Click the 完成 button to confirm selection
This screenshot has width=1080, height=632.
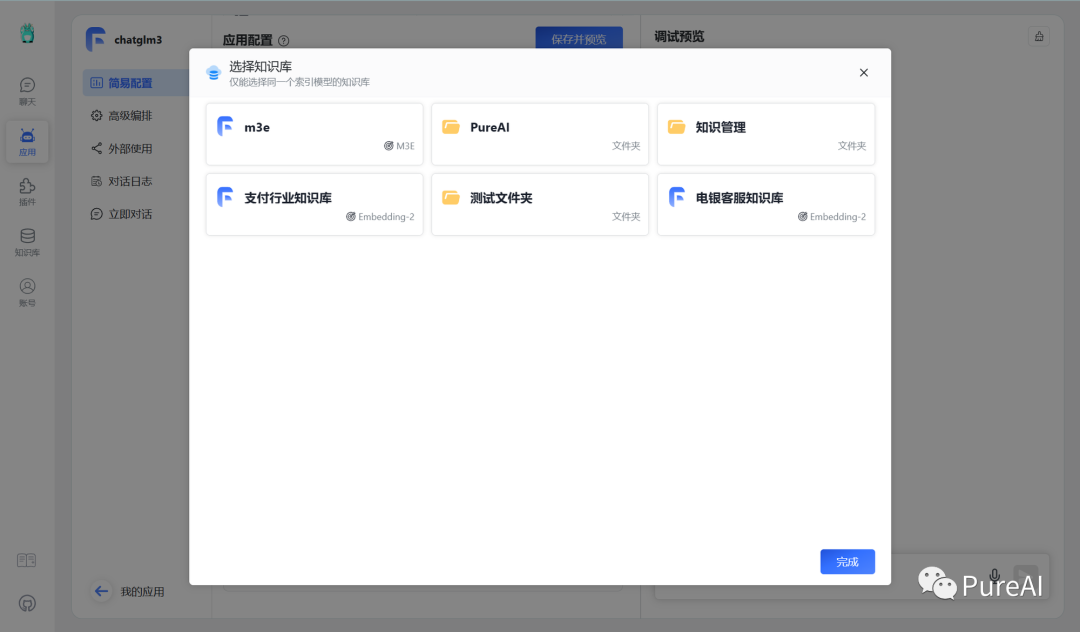(x=847, y=561)
